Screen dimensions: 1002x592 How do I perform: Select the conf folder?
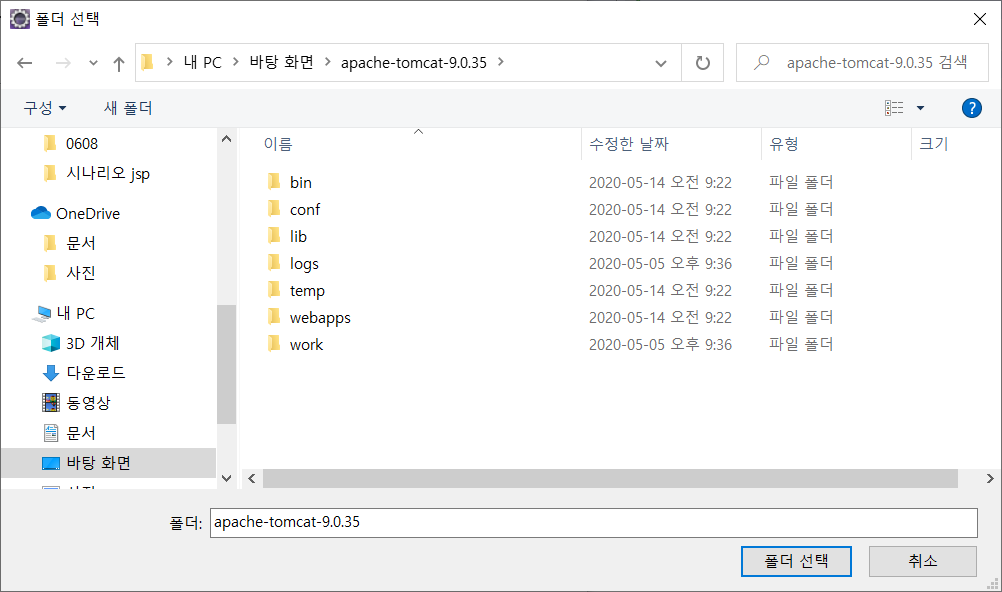click(x=305, y=209)
